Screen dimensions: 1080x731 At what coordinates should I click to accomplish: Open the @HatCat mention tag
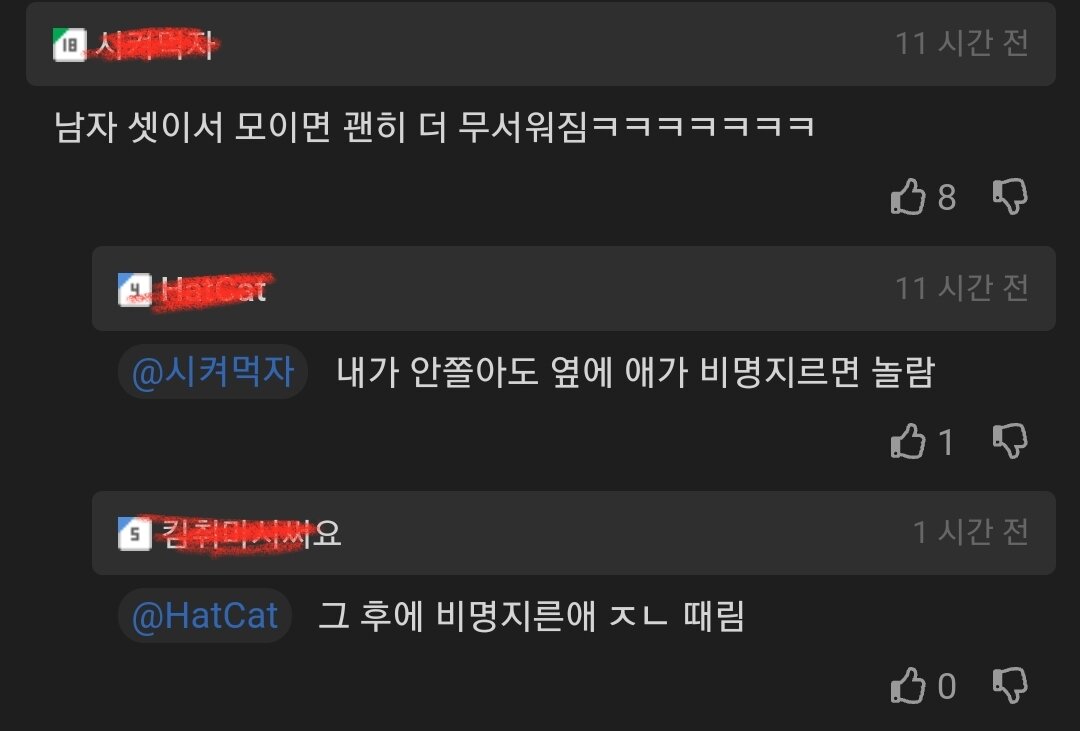(x=205, y=615)
